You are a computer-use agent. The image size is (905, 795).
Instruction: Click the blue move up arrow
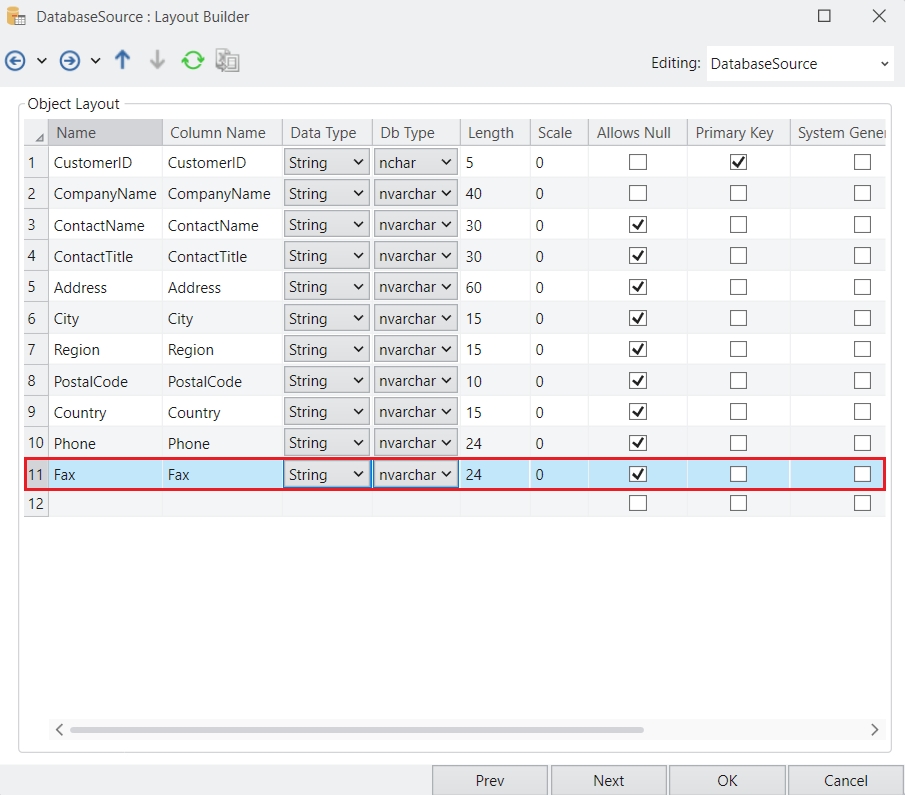pyautogui.click(x=122, y=61)
